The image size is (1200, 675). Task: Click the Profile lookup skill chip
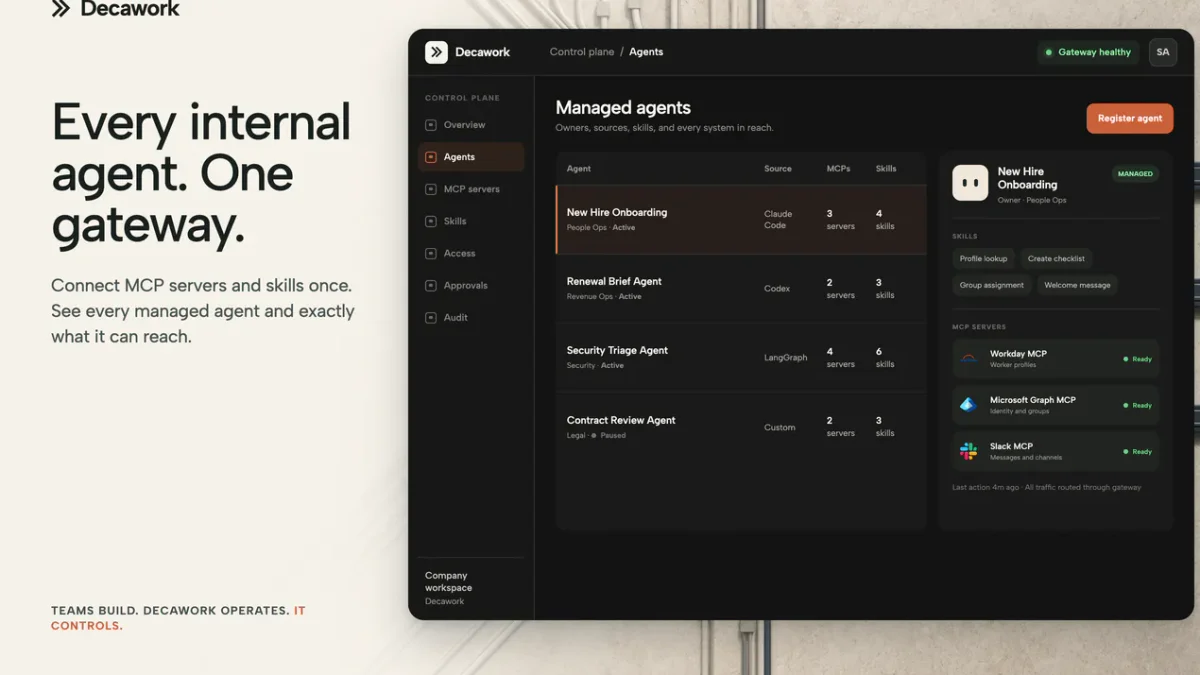pyautogui.click(x=983, y=258)
